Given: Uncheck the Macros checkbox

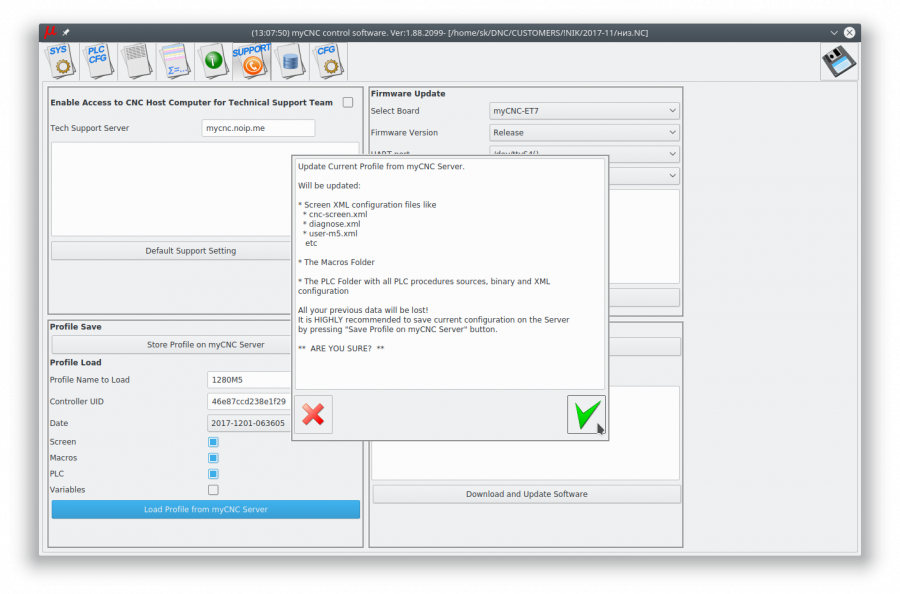Looking at the screenshot, I should coord(213,458).
